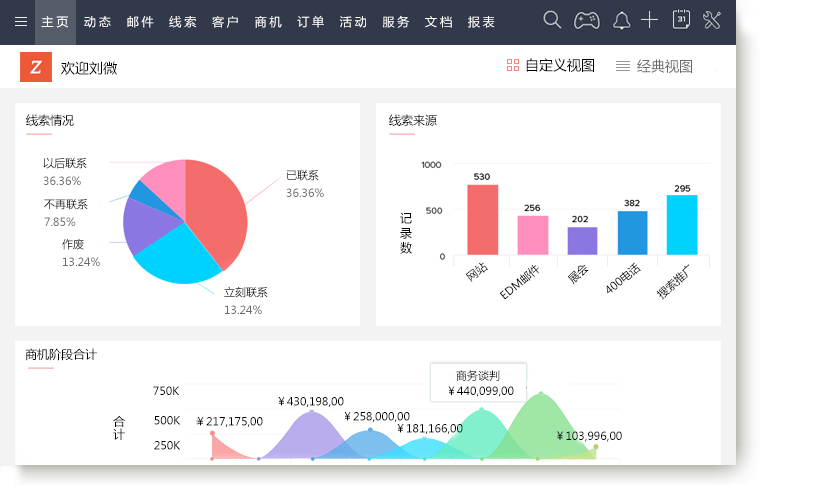Click the search magnifier icon
This screenshot has width=816, height=485.
552,20
